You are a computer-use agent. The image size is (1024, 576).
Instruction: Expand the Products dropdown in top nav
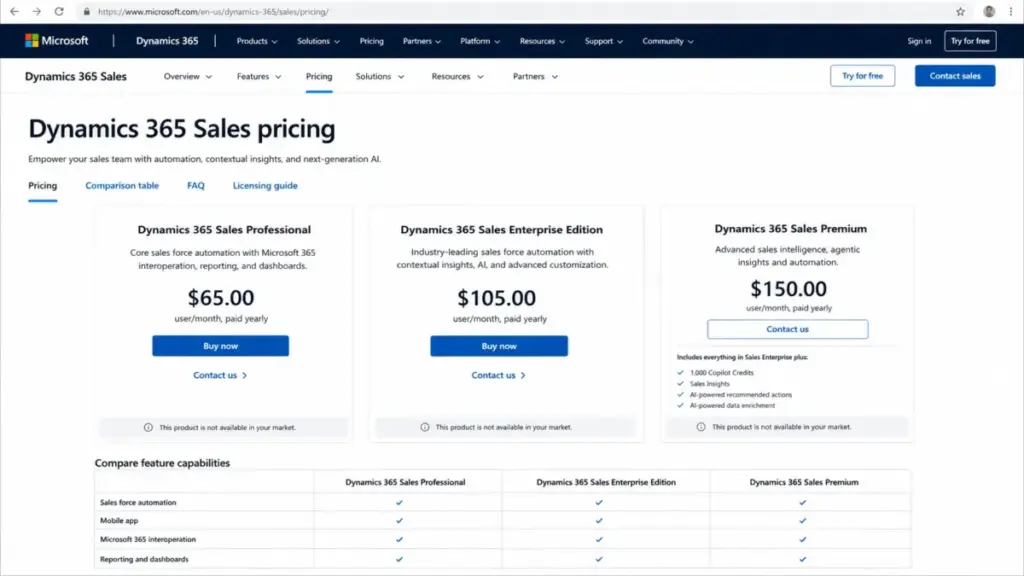point(257,41)
